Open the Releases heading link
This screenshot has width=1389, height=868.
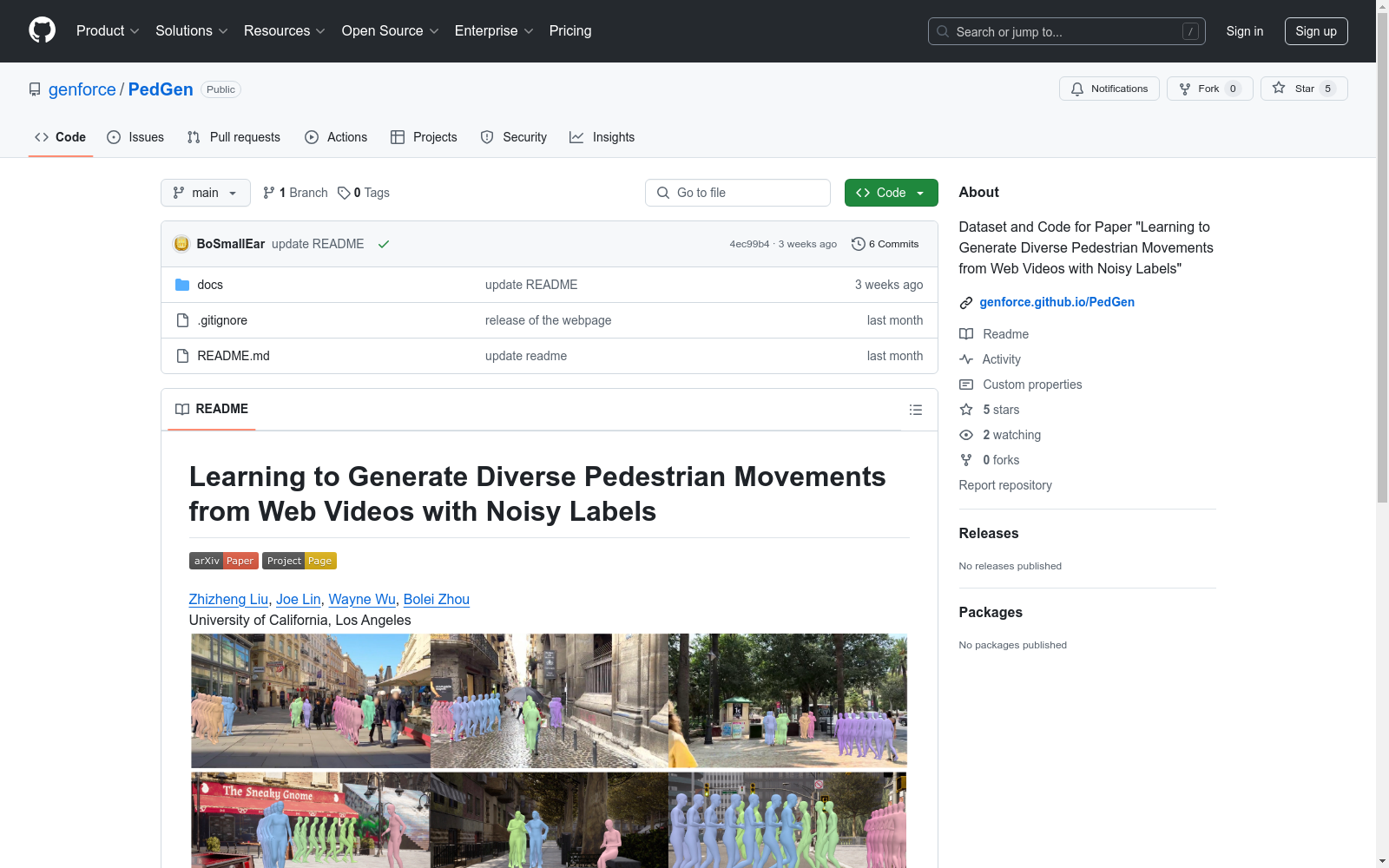click(x=989, y=533)
